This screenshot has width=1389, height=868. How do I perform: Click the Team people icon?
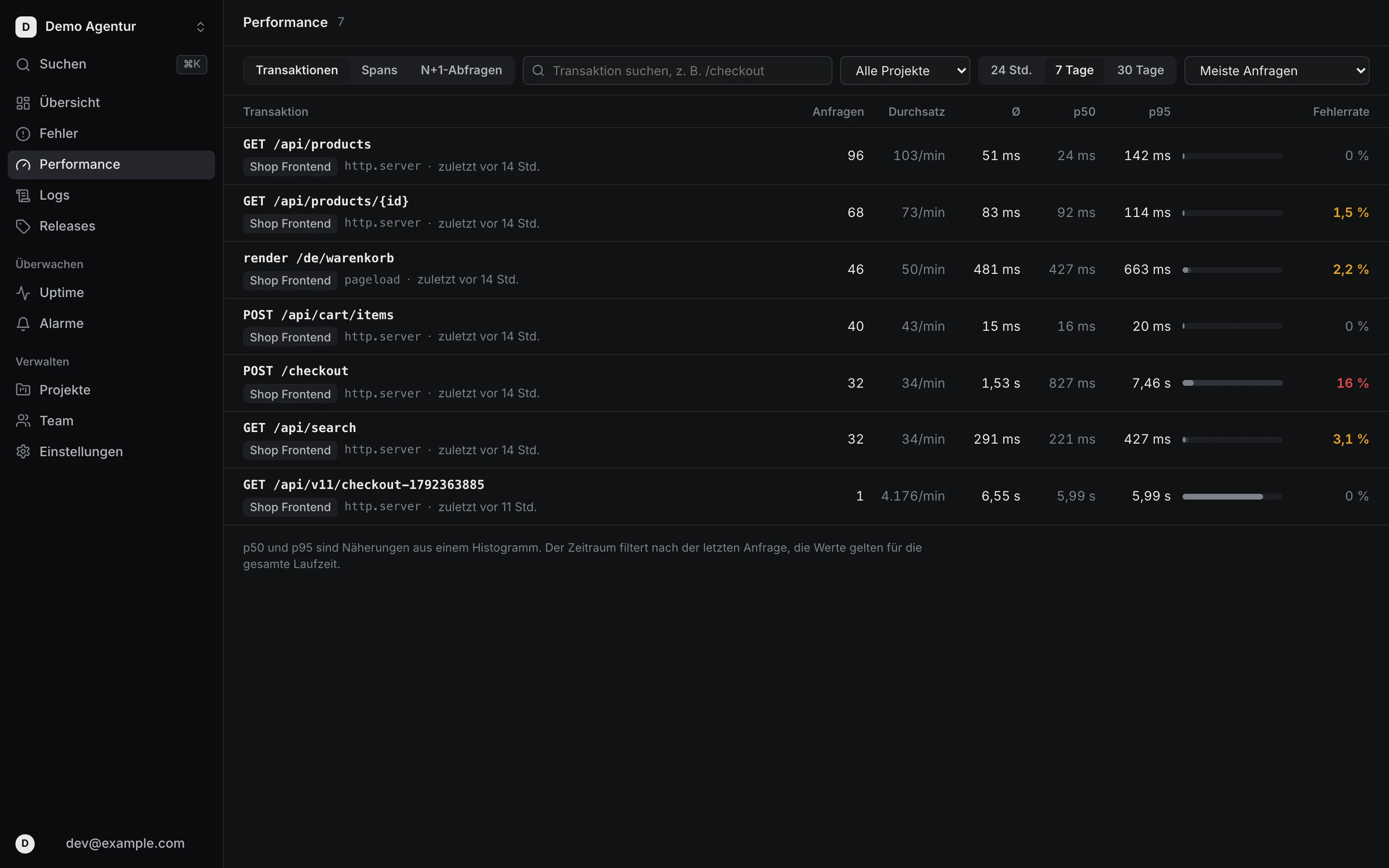23,421
